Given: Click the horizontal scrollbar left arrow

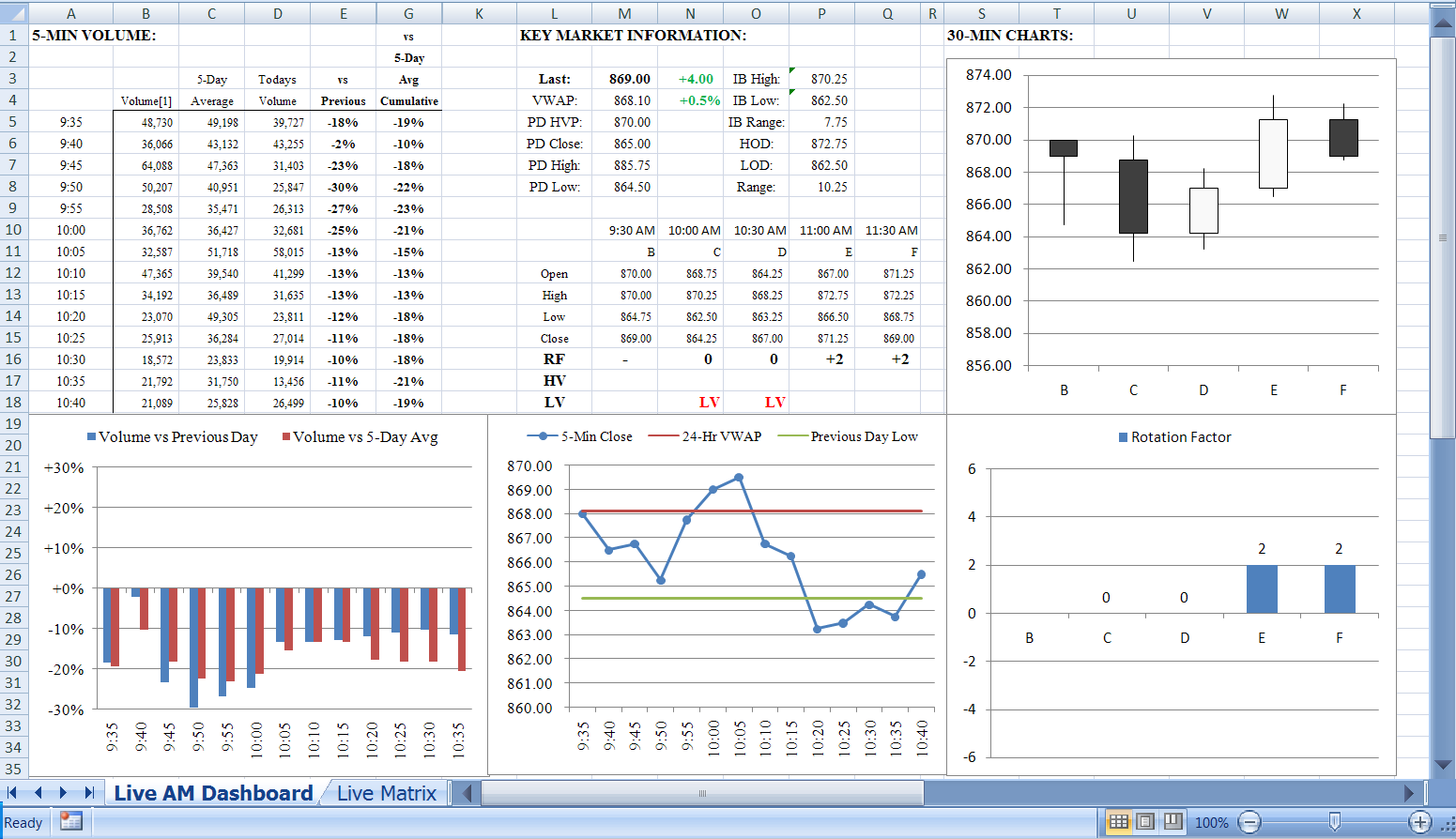Looking at the screenshot, I should click(467, 793).
